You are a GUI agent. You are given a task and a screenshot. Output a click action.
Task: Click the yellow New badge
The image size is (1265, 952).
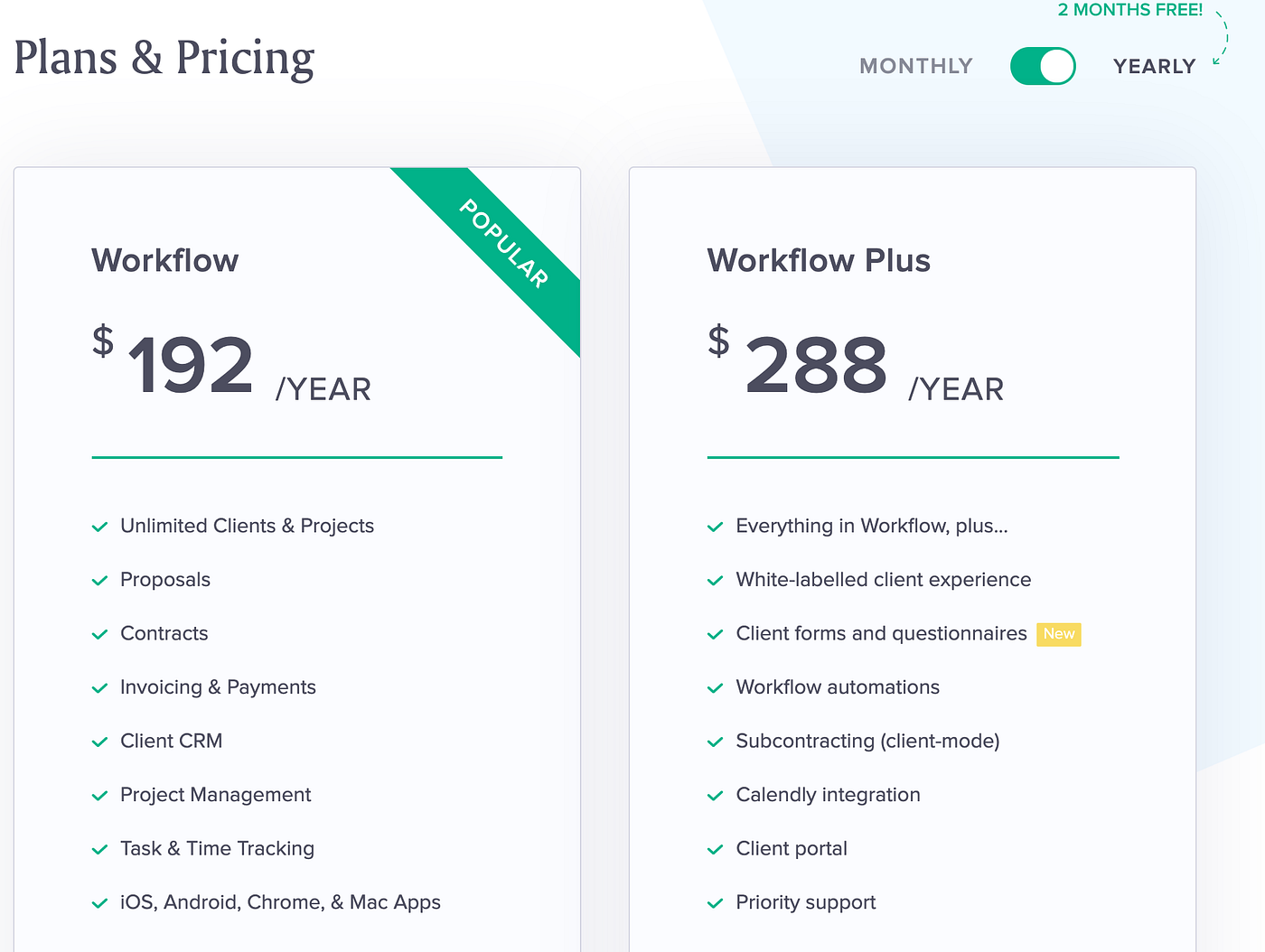pyautogui.click(x=1059, y=634)
